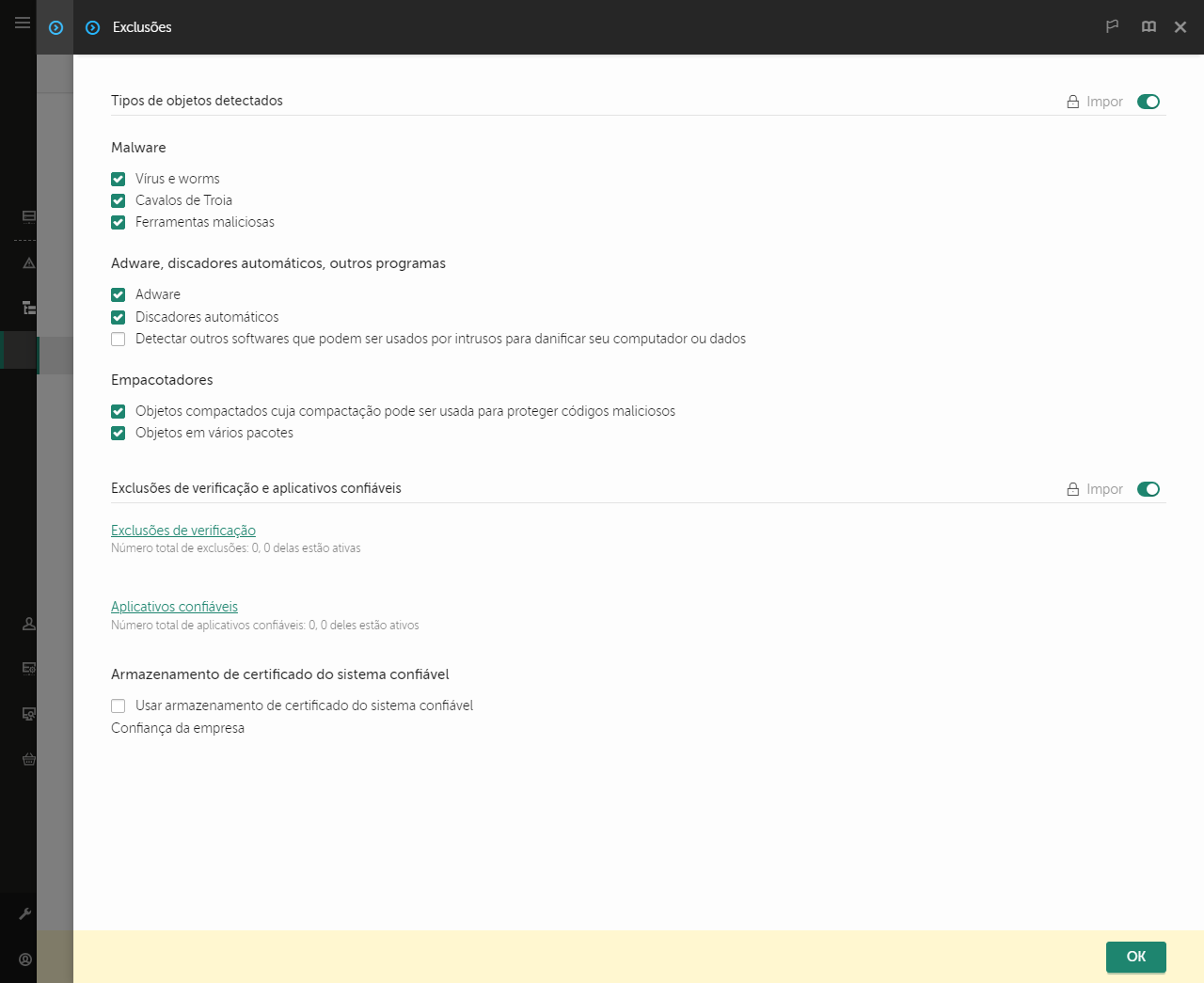Check Usar armazenamento de certificado do sistema confiável
The image size is (1204, 983).
coord(119,706)
